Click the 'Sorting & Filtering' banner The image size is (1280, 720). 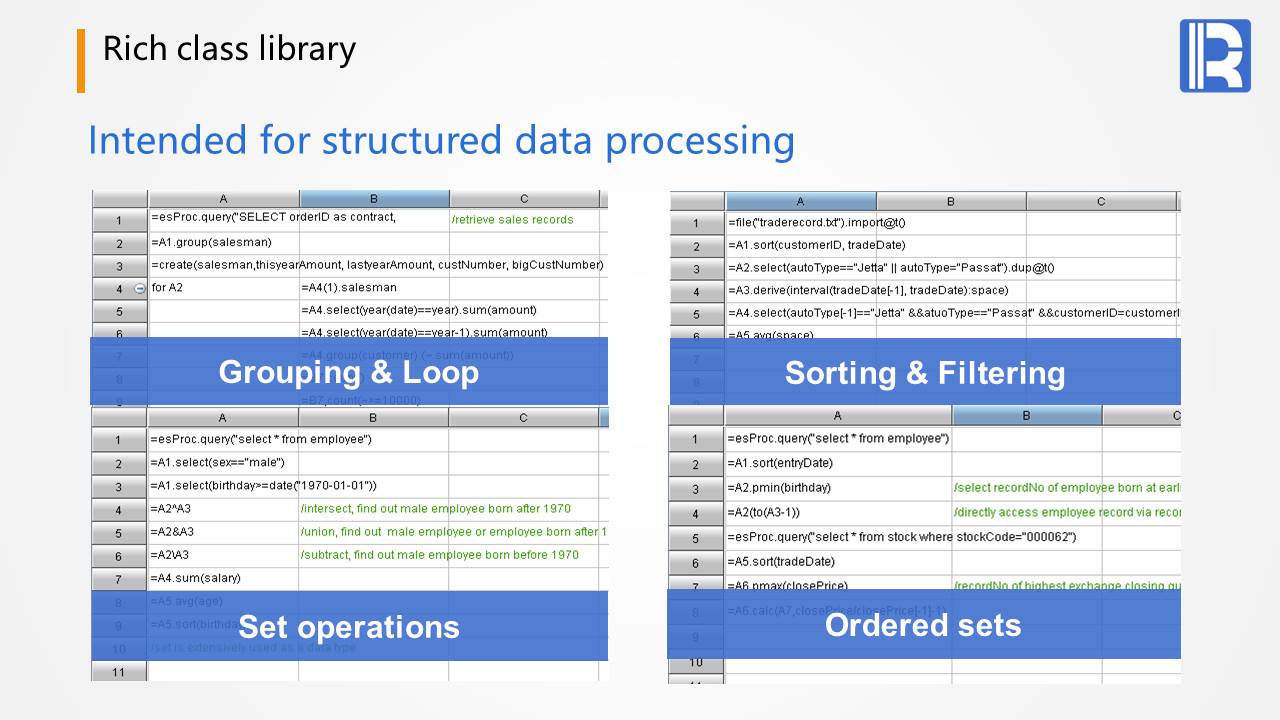pos(924,373)
